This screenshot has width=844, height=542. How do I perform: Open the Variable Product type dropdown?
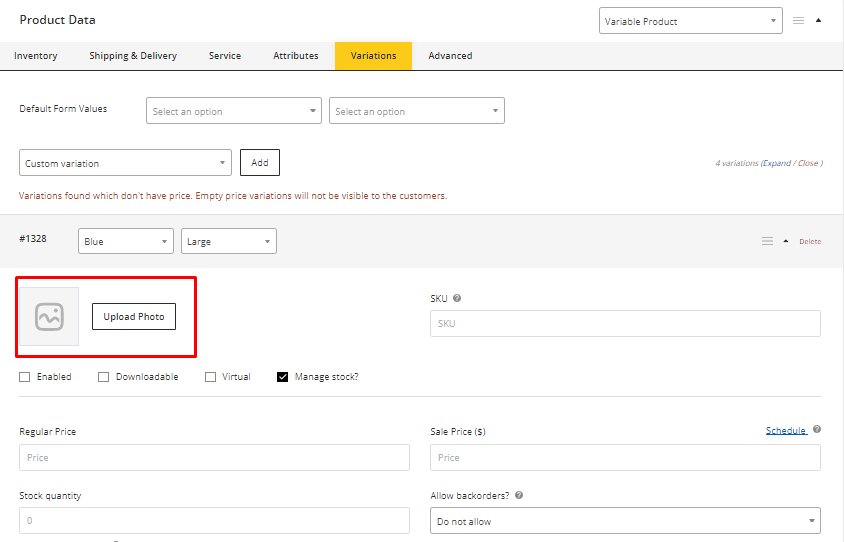tap(690, 21)
